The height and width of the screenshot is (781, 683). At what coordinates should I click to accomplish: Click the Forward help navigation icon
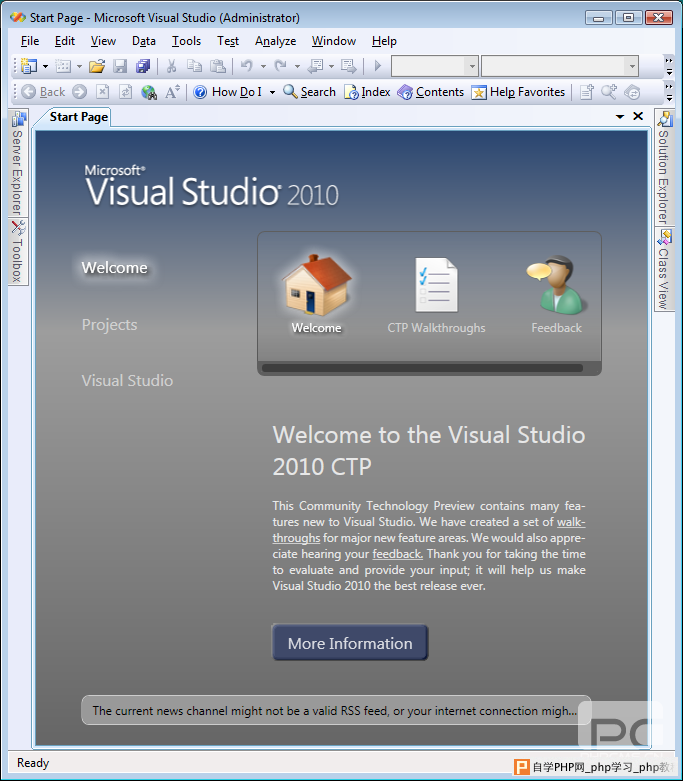click(79, 92)
